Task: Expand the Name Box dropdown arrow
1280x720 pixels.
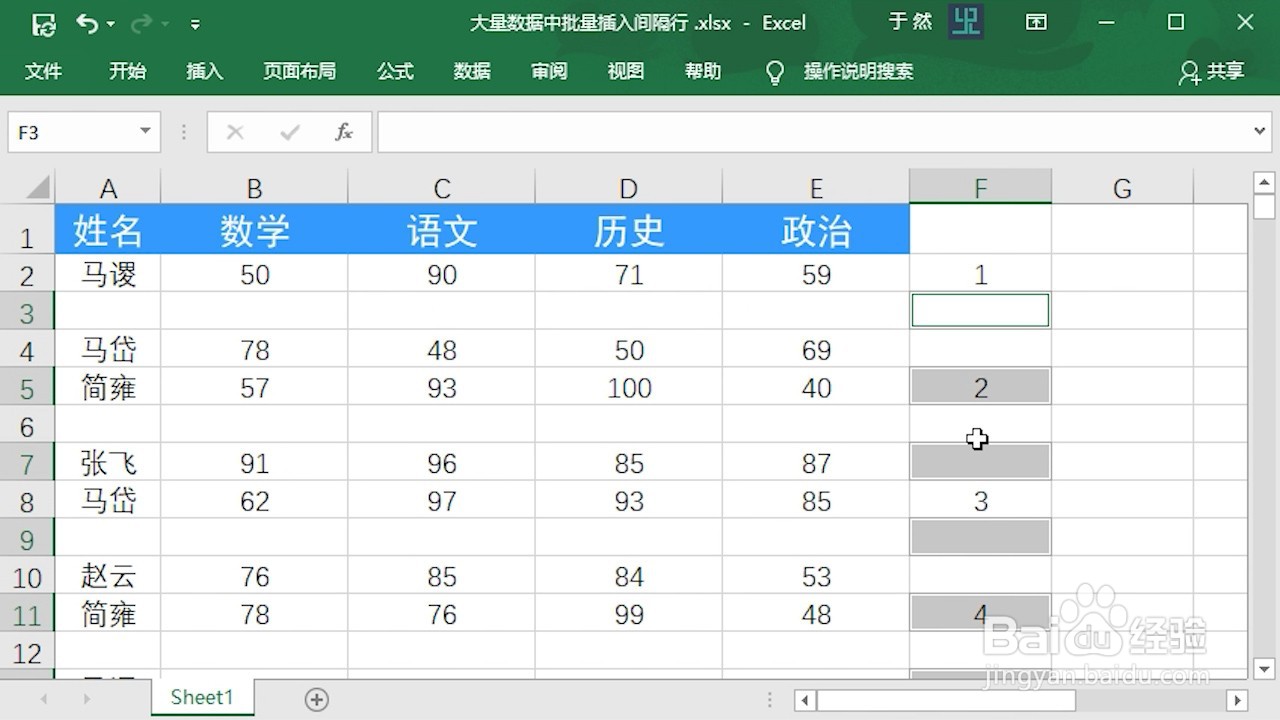Action: tap(146, 132)
